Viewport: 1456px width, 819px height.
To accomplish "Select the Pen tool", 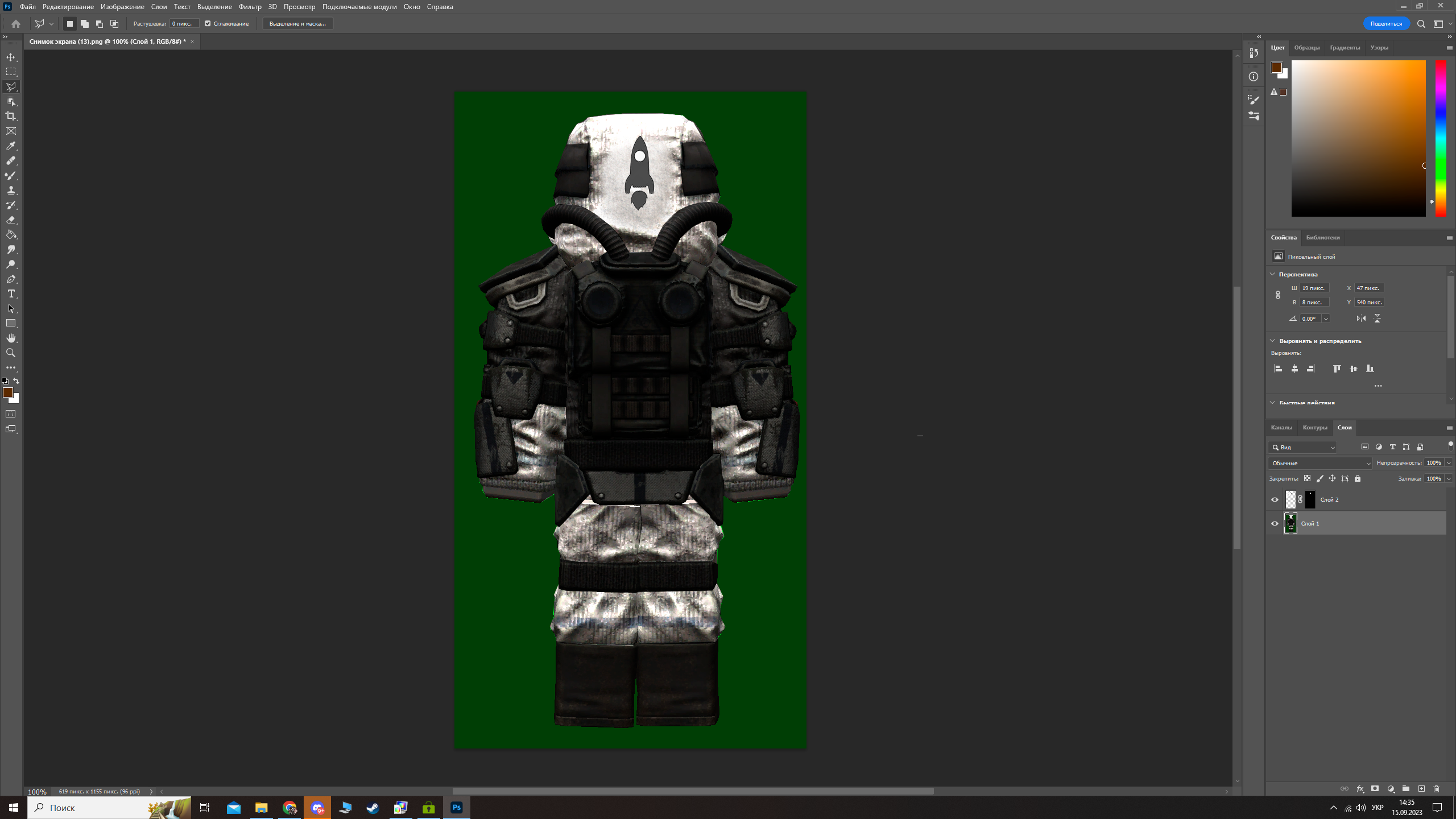I will pos(11,279).
